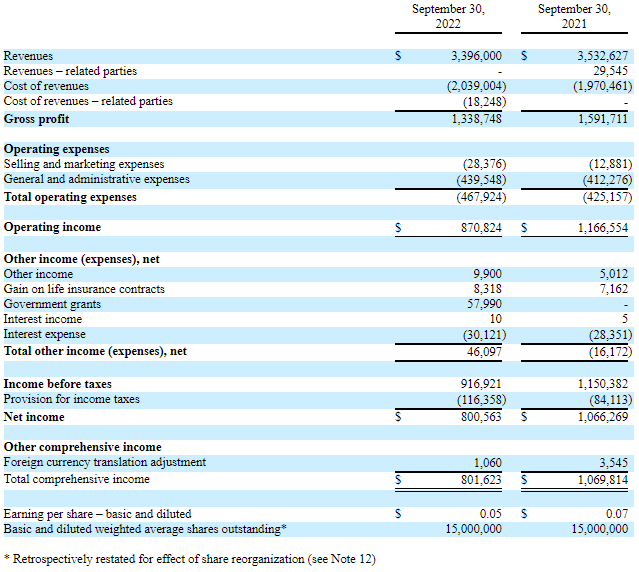Select the 1,066,269 net income value

click(603, 417)
